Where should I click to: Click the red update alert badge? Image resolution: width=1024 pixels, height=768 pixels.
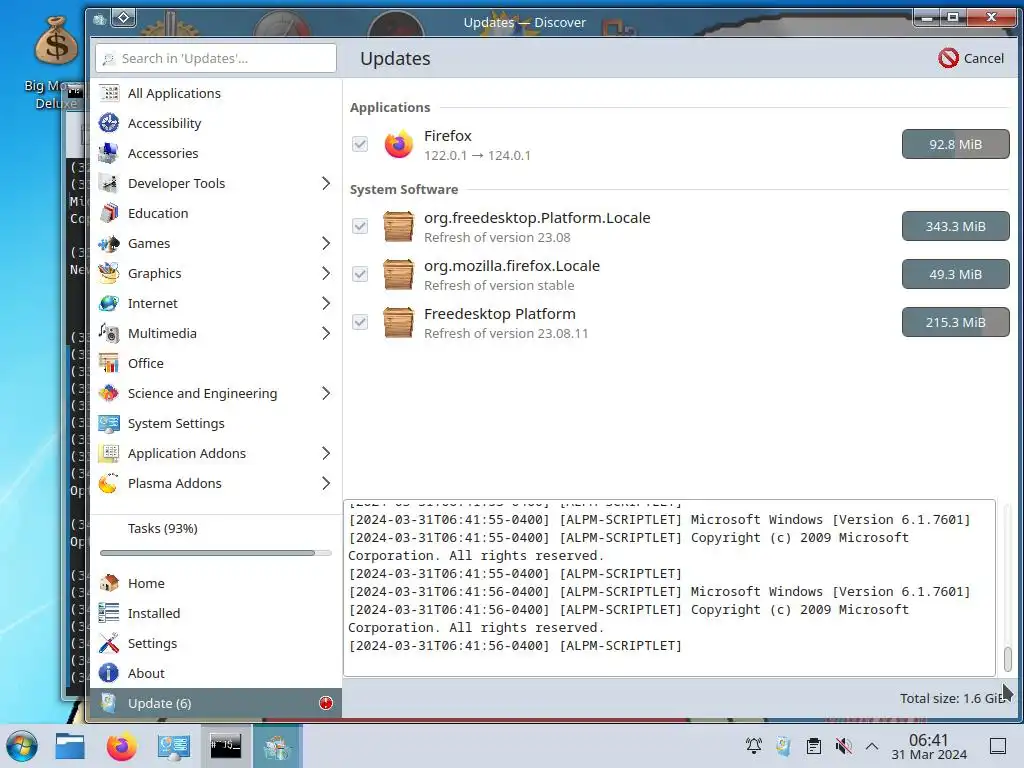tap(326, 703)
